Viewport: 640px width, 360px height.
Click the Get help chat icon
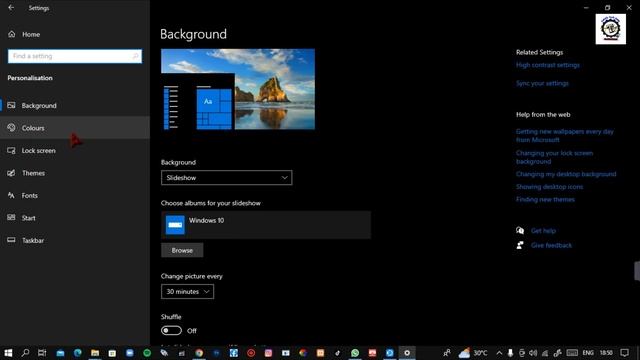click(x=520, y=231)
